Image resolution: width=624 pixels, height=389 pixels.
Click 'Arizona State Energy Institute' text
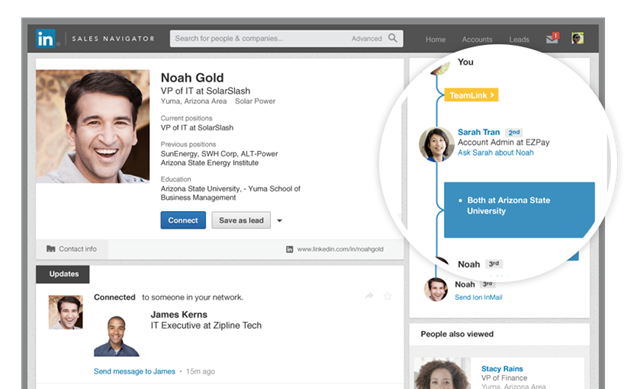[210, 163]
